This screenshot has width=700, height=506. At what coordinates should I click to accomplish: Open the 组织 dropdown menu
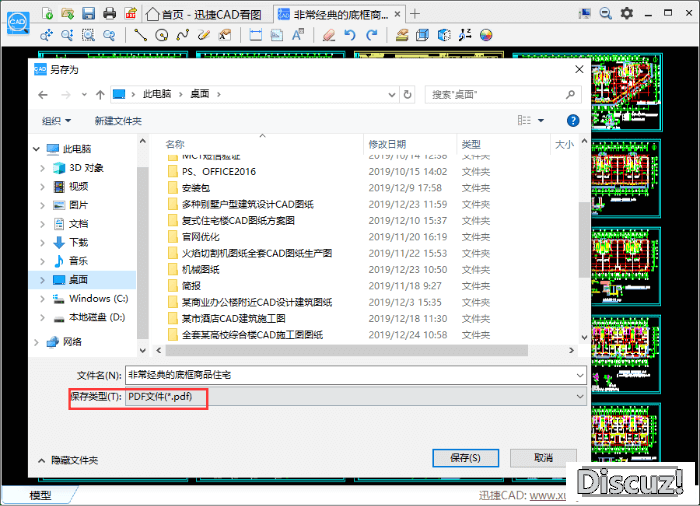click(x=56, y=120)
